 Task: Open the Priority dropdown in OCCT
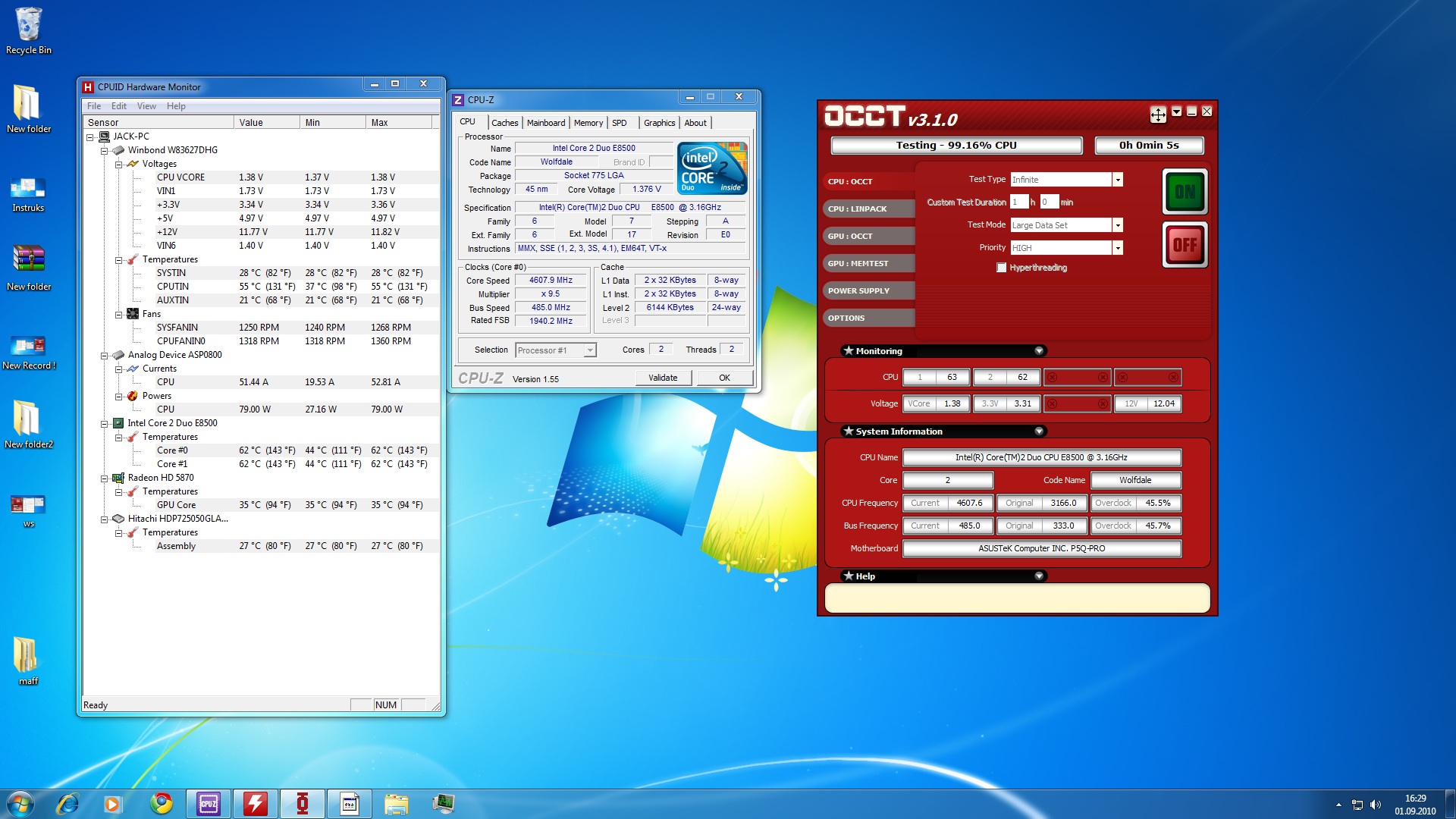1117,248
